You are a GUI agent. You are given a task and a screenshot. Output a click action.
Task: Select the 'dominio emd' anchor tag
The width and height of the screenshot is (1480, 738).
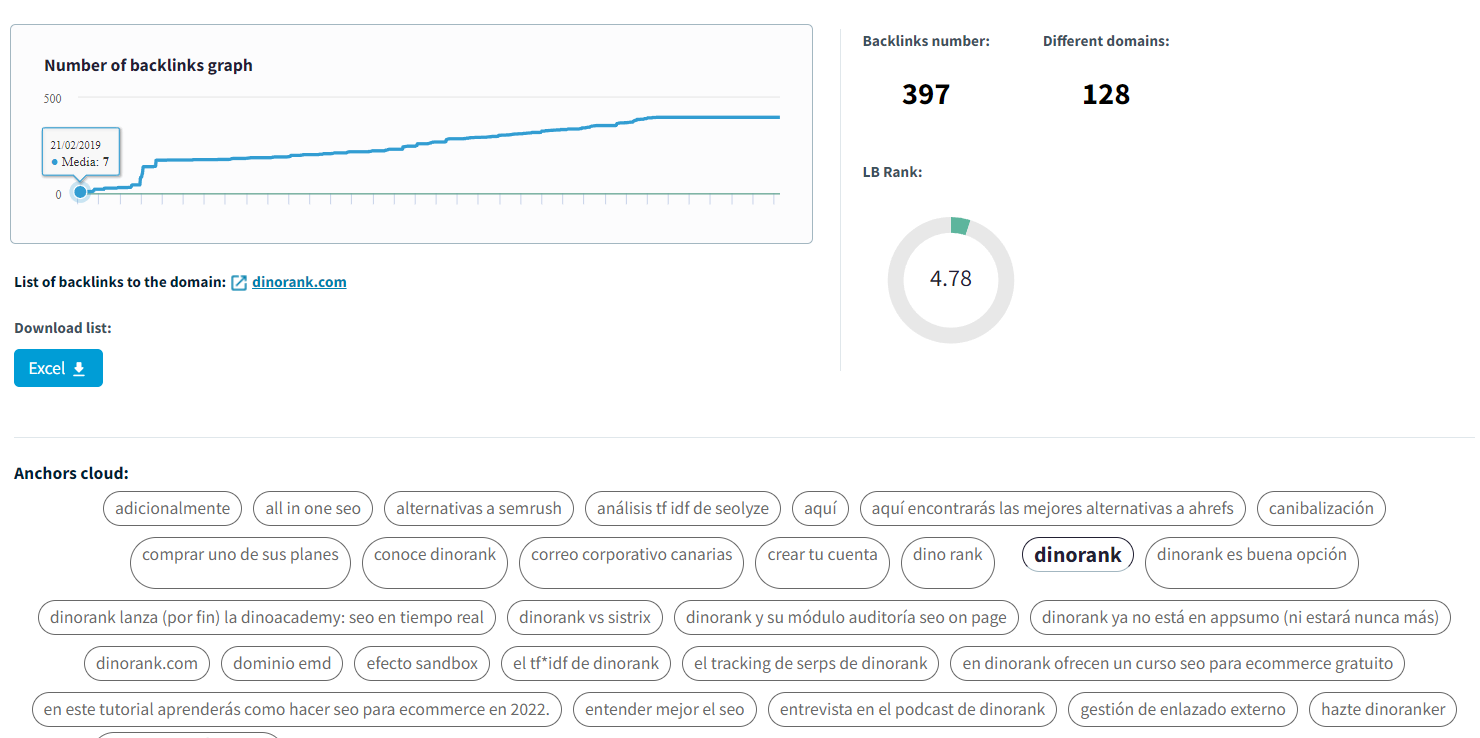pos(282,663)
